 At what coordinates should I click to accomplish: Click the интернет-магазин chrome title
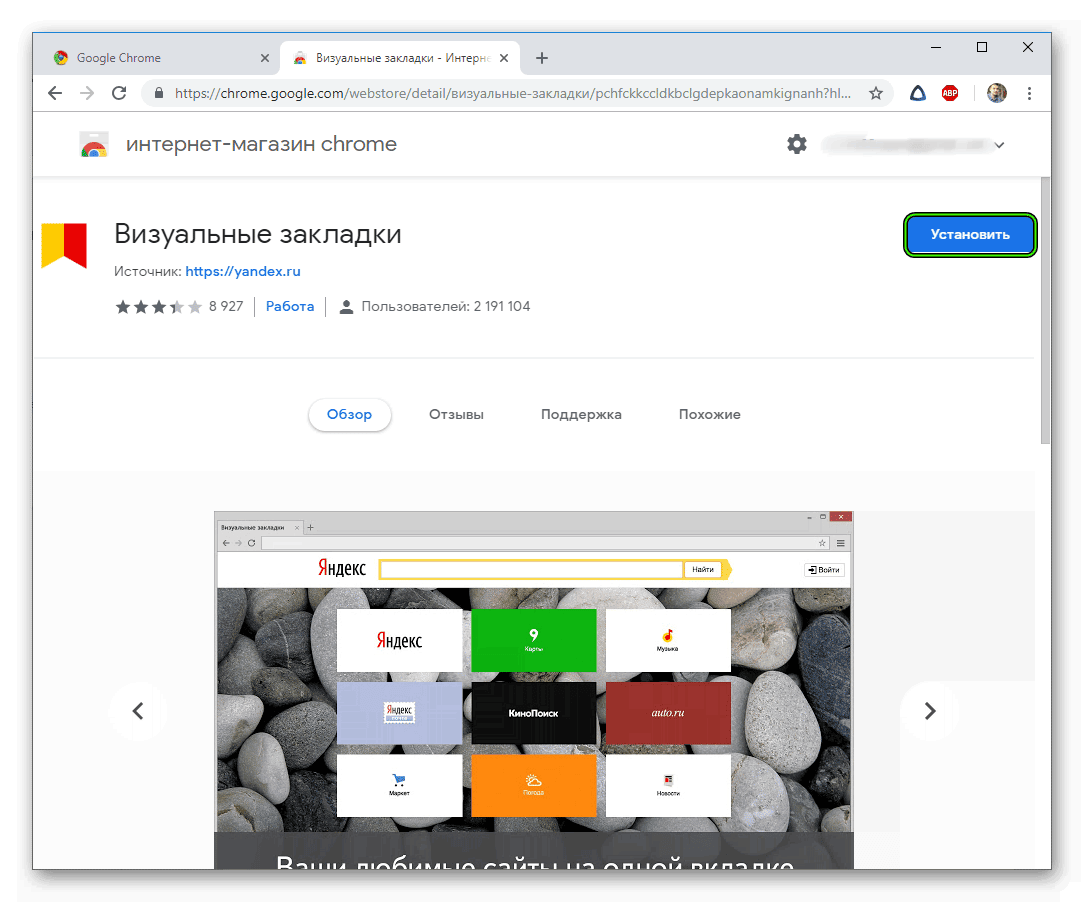(x=261, y=144)
